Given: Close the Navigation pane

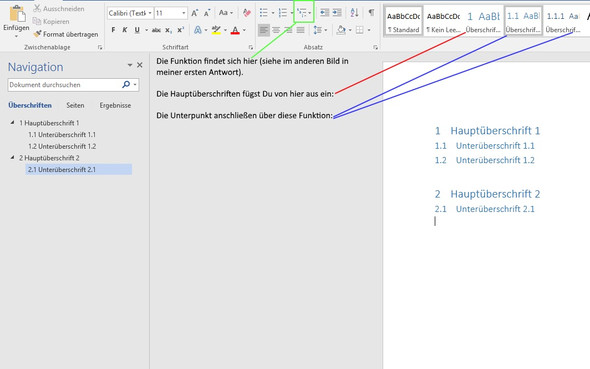Looking at the screenshot, I should click(140, 65).
